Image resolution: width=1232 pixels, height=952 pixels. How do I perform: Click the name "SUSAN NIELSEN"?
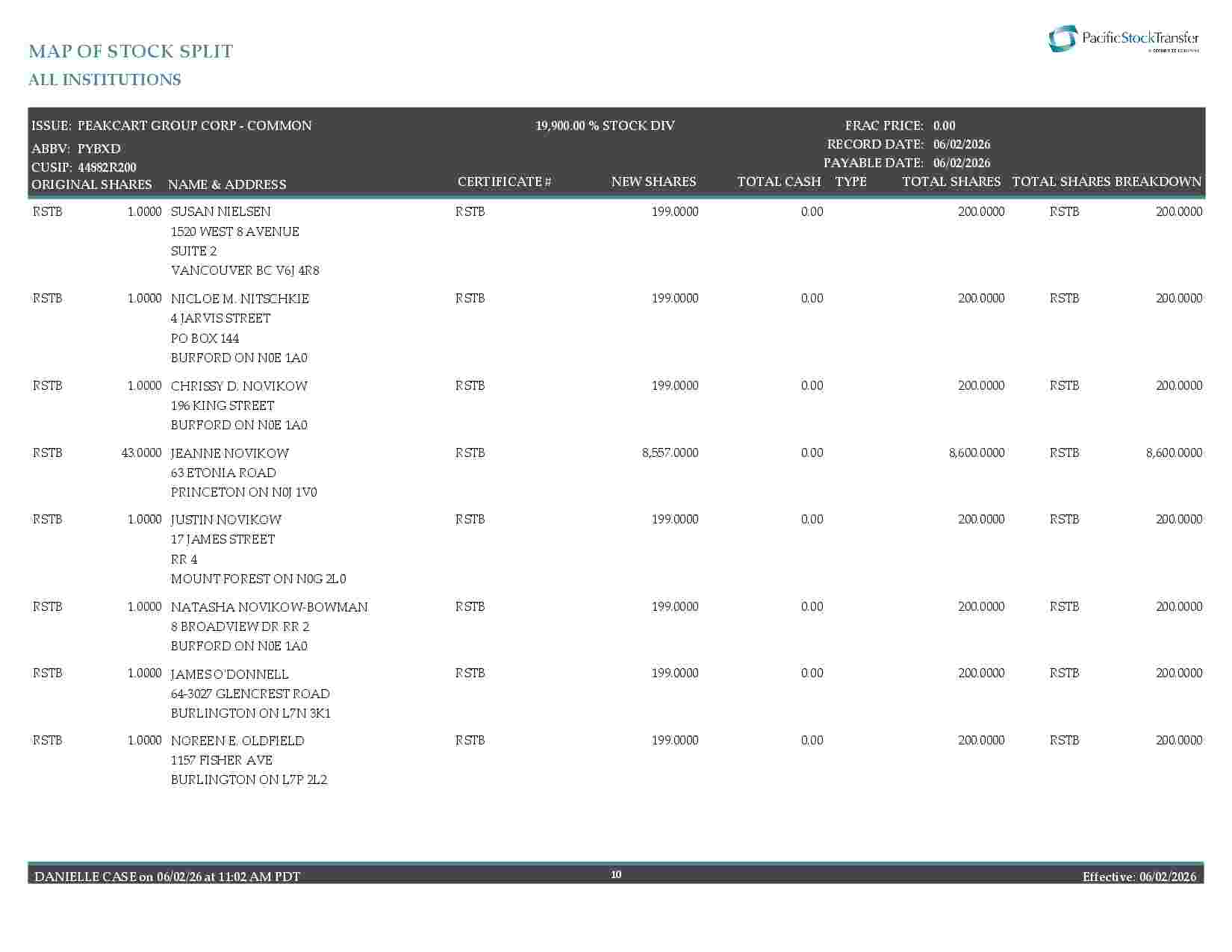click(221, 211)
